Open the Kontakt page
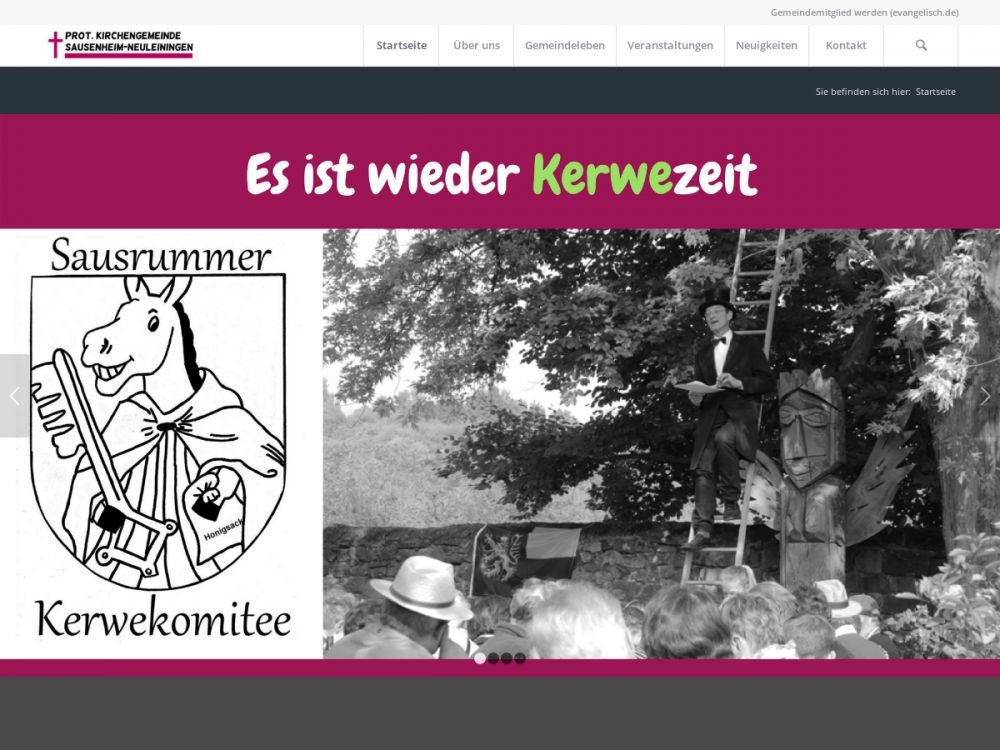Viewport: 1000px width, 750px height. coord(846,45)
